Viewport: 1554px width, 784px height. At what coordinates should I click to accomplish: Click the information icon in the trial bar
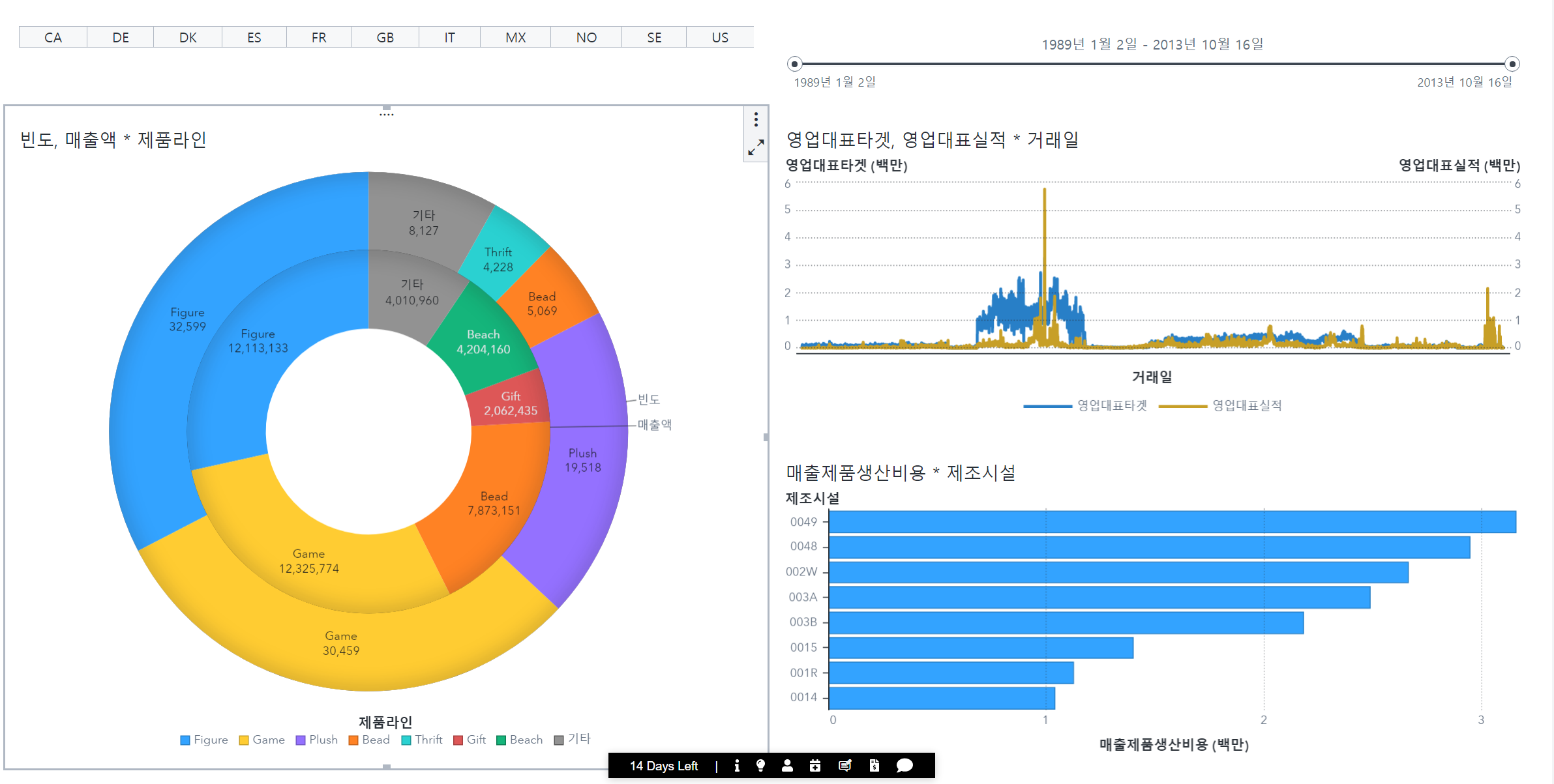737,766
